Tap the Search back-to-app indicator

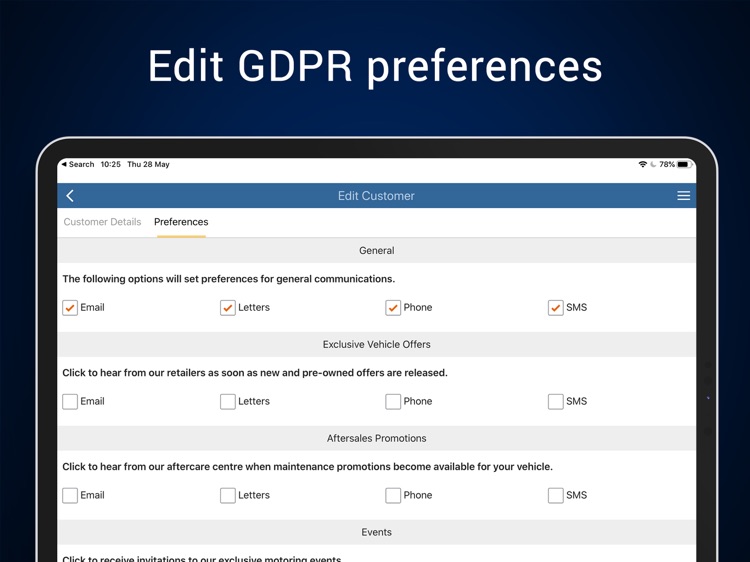tap(78, 164)
